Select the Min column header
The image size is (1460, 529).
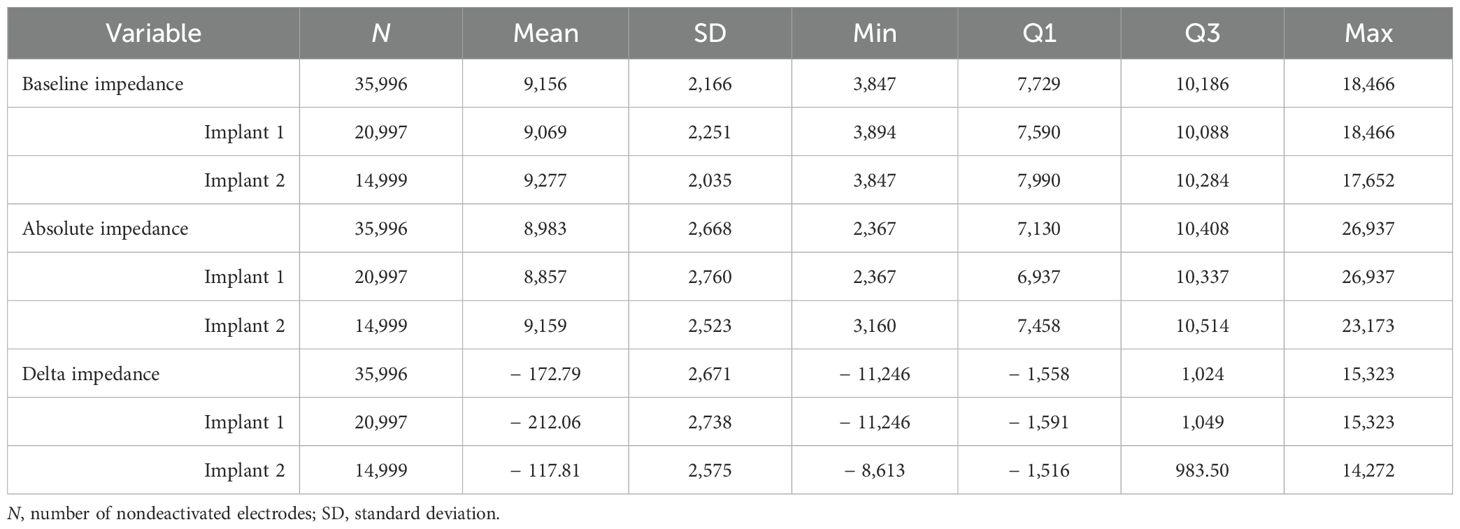tap(876, 33)
